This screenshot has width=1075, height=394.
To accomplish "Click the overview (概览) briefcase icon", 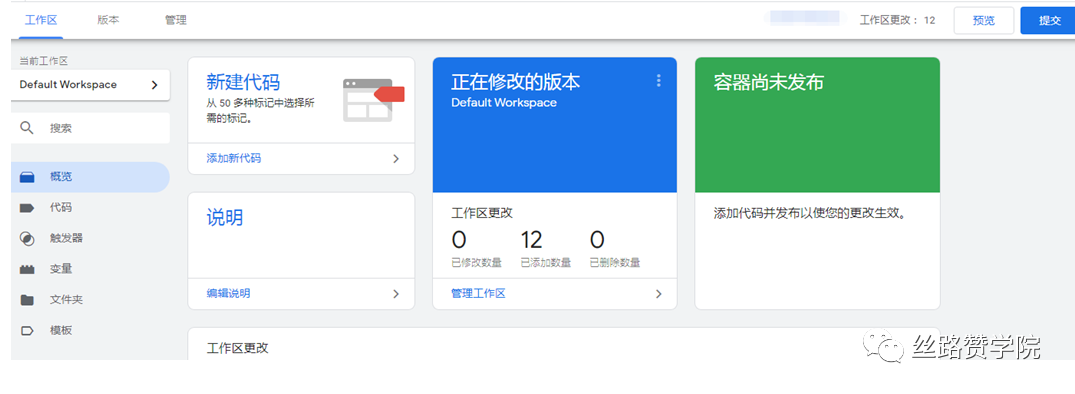I will click(x=27, y=177).
